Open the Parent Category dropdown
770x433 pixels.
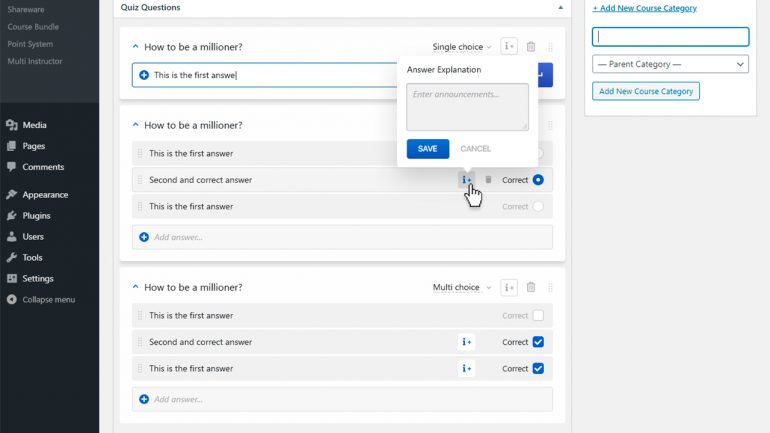tap(670, 64)
